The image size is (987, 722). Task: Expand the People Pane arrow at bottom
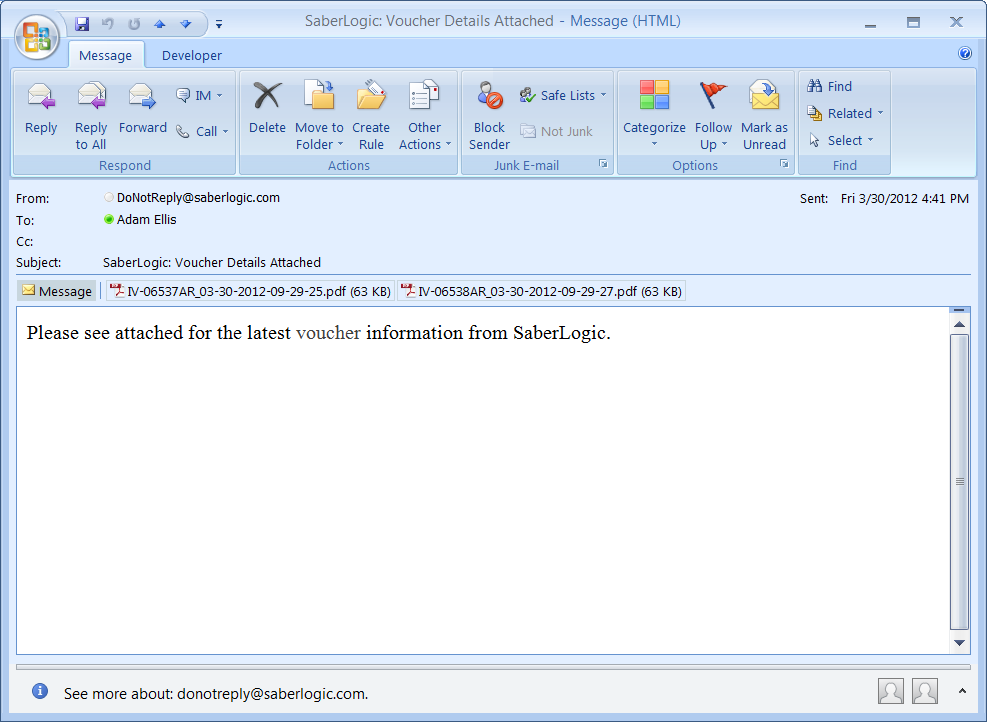[x=962, y=691]
